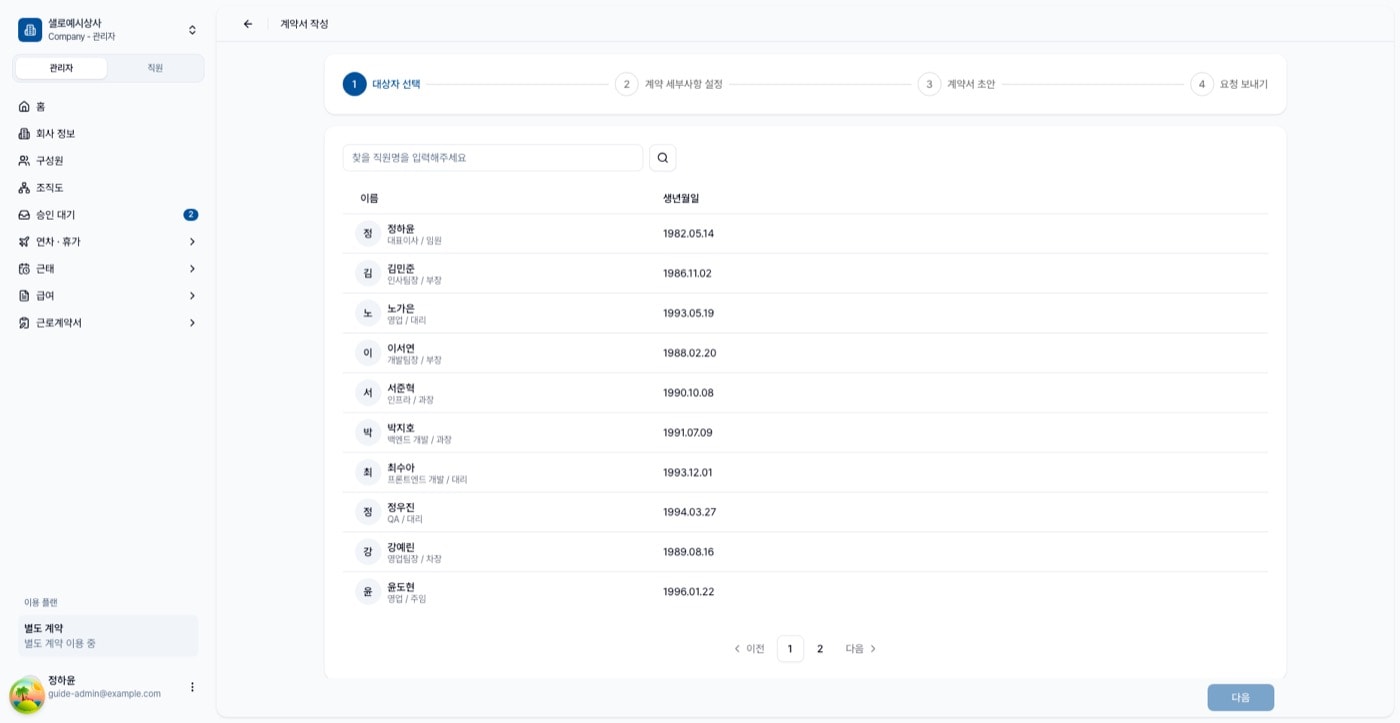Click the search magnifier button
This screenshot has width=1400, height=723.
663,158
